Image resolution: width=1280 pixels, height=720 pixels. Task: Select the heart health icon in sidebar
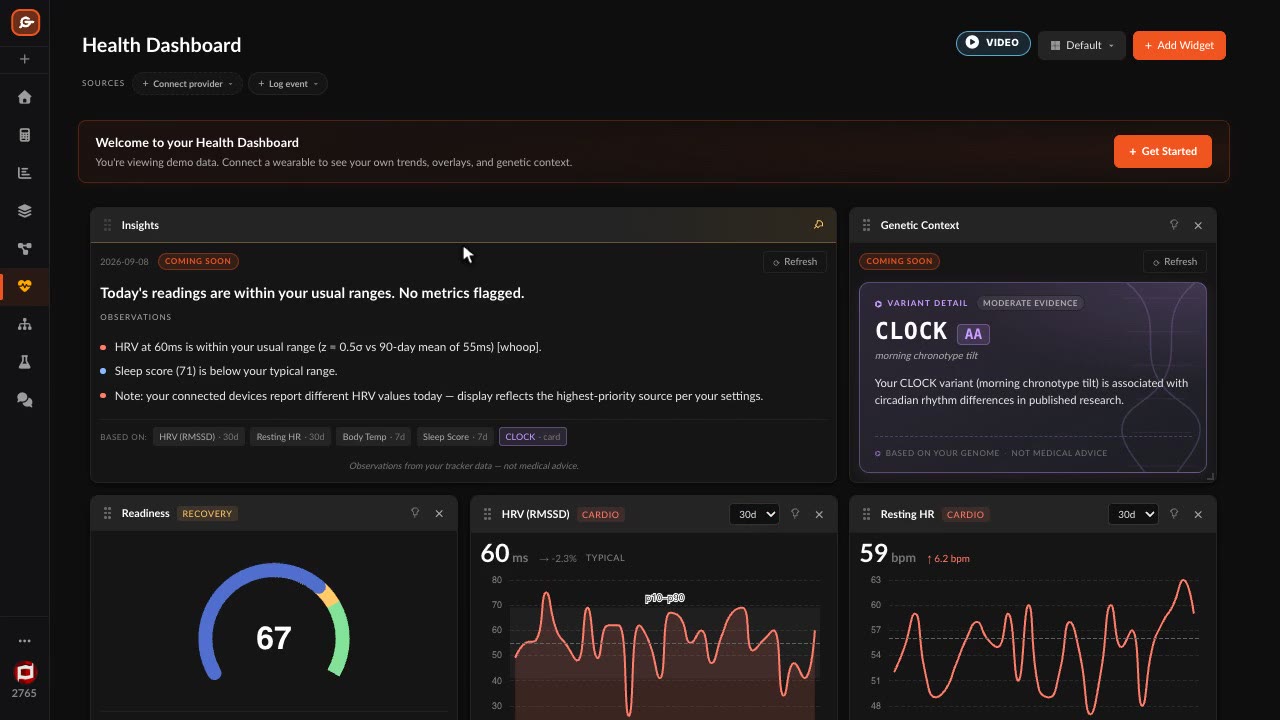pyautogui.click(x=25, y=287)
